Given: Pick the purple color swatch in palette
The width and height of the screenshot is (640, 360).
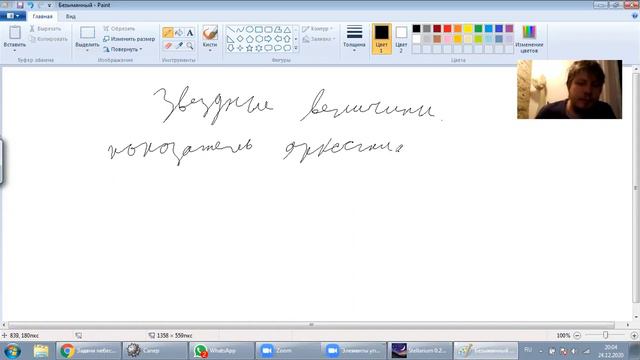Looking at the screenshot, I should tap(509, 28).
